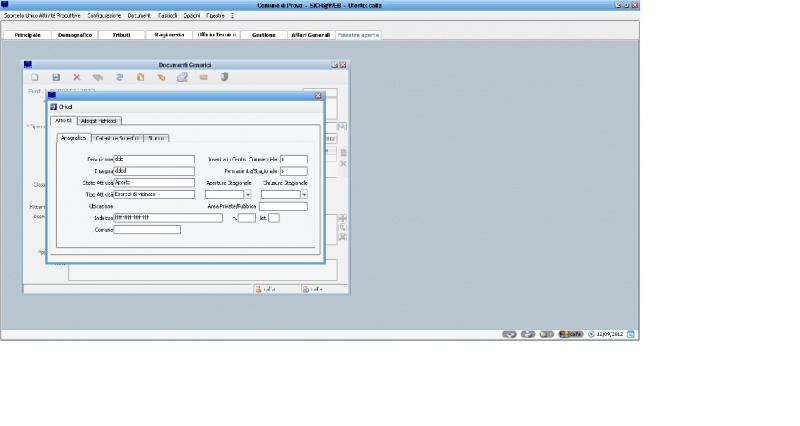Click the attachment link icon in toolbar

(182, 78)
